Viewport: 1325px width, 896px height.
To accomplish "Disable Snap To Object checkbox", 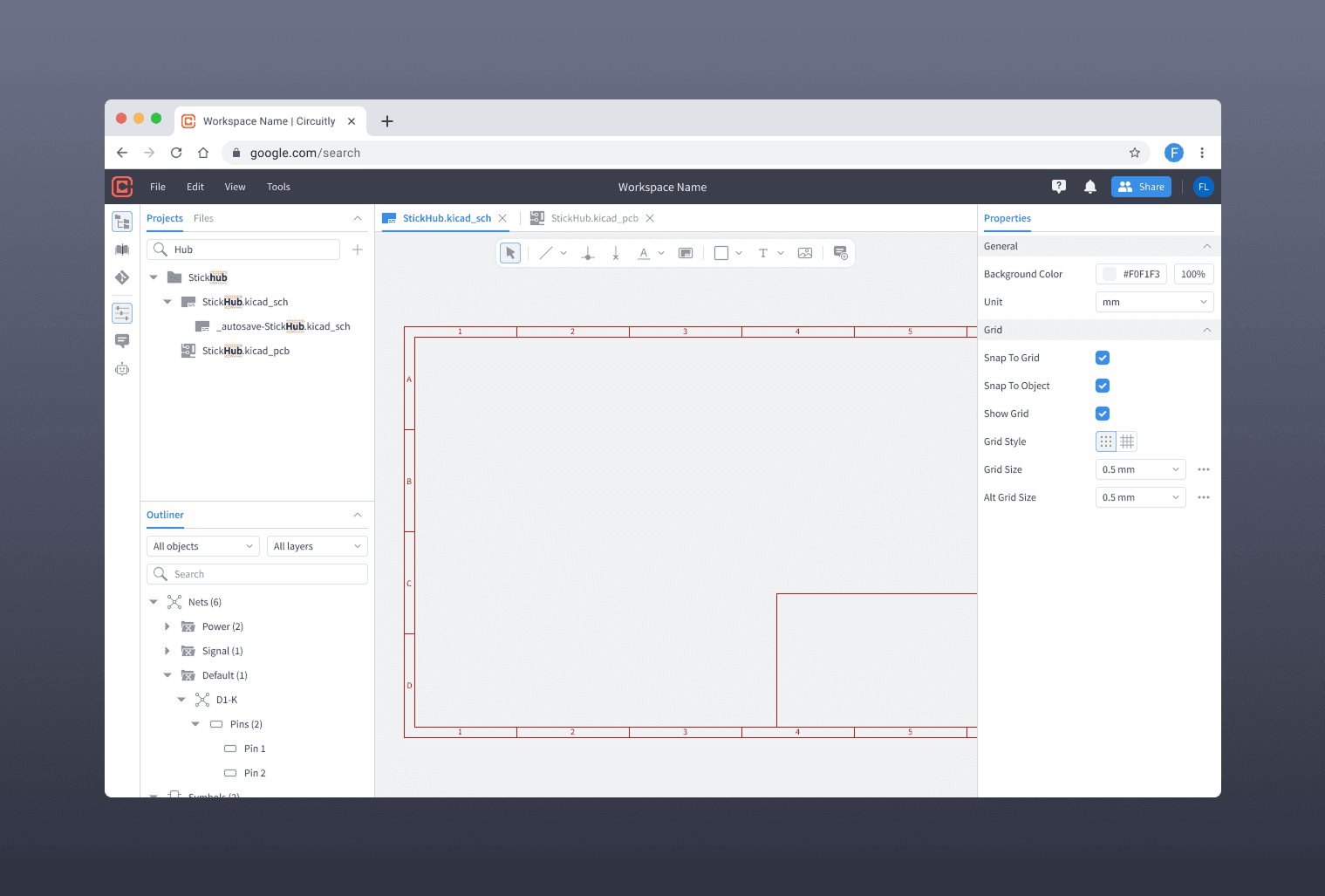I will click(x=1103, y=386).
